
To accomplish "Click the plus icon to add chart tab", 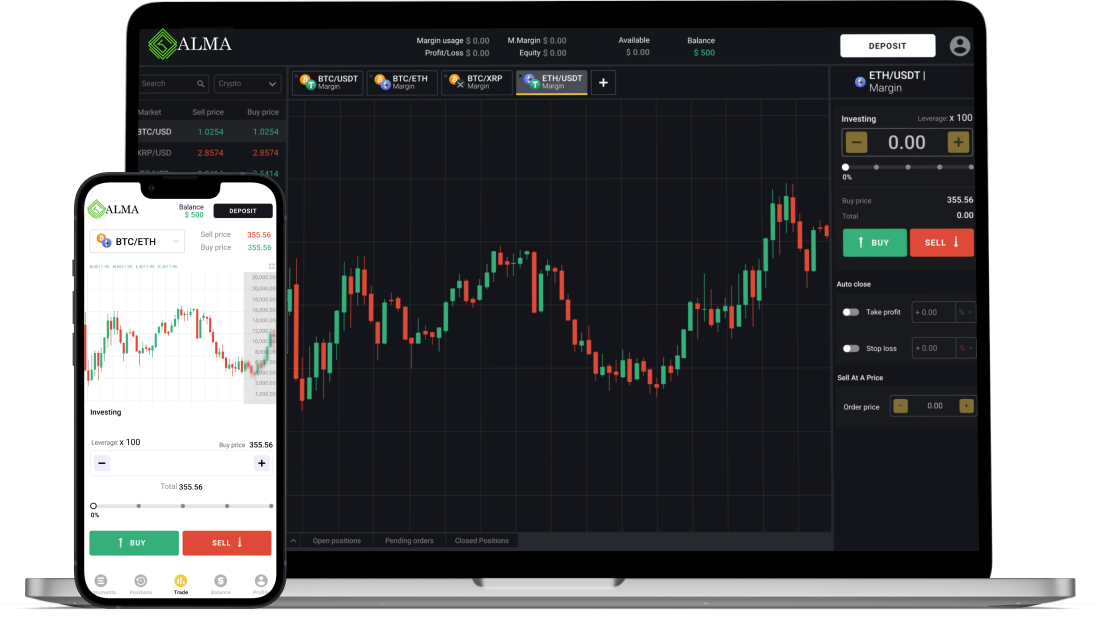I will pos(603,83).
